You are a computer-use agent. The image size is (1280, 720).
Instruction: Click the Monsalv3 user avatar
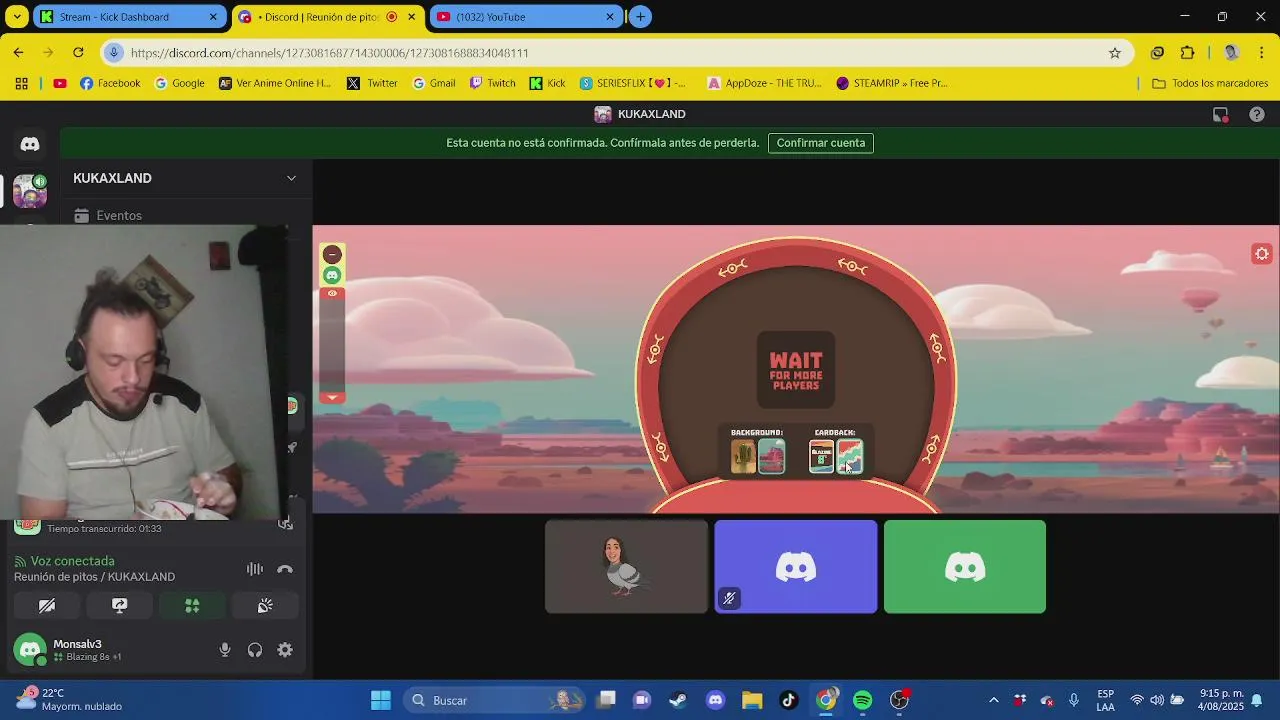click(x=30, y=650)
